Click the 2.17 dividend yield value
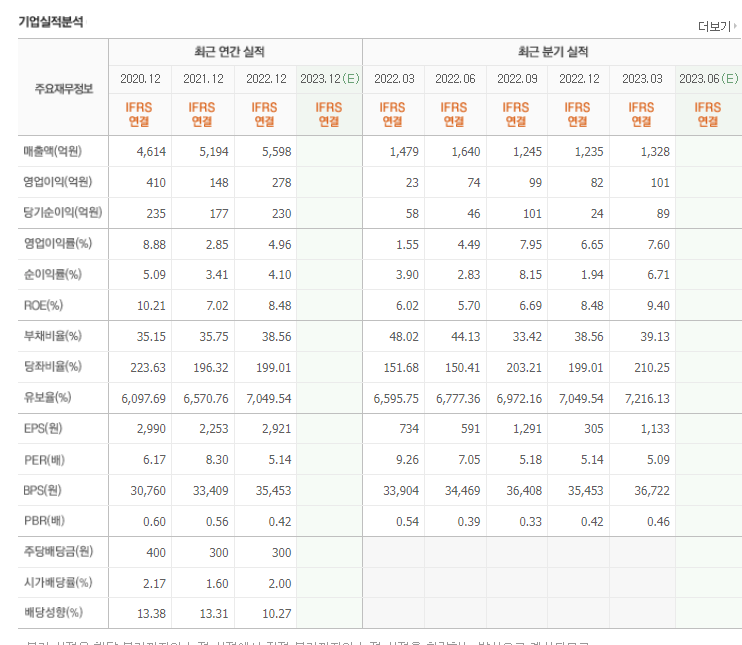This screenshot has height=645, width=742. 154,584
